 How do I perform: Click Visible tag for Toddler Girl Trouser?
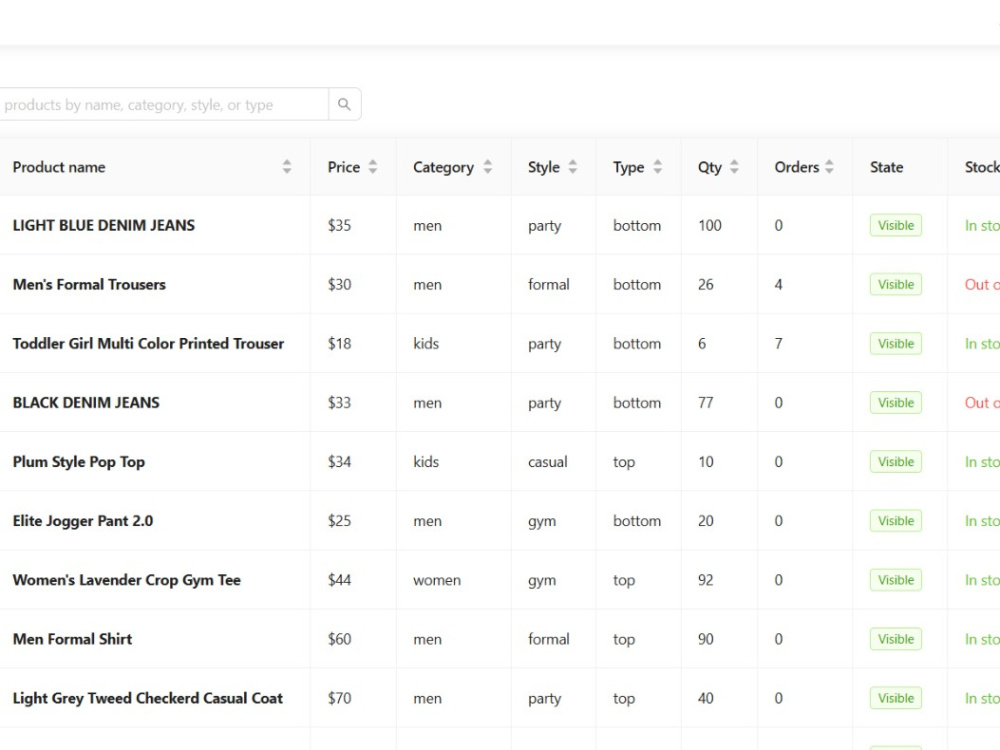tap(895, 344)
